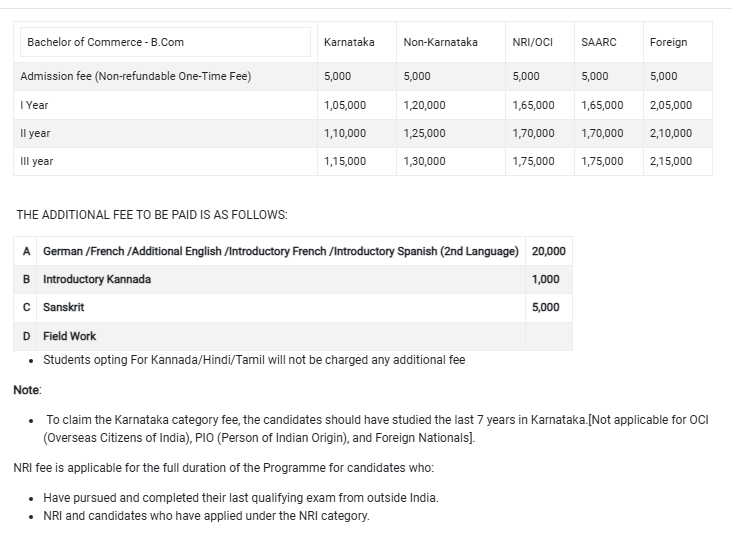Select the Foreign column header
This screenshot has width=732, height=547.
(668, 42)
